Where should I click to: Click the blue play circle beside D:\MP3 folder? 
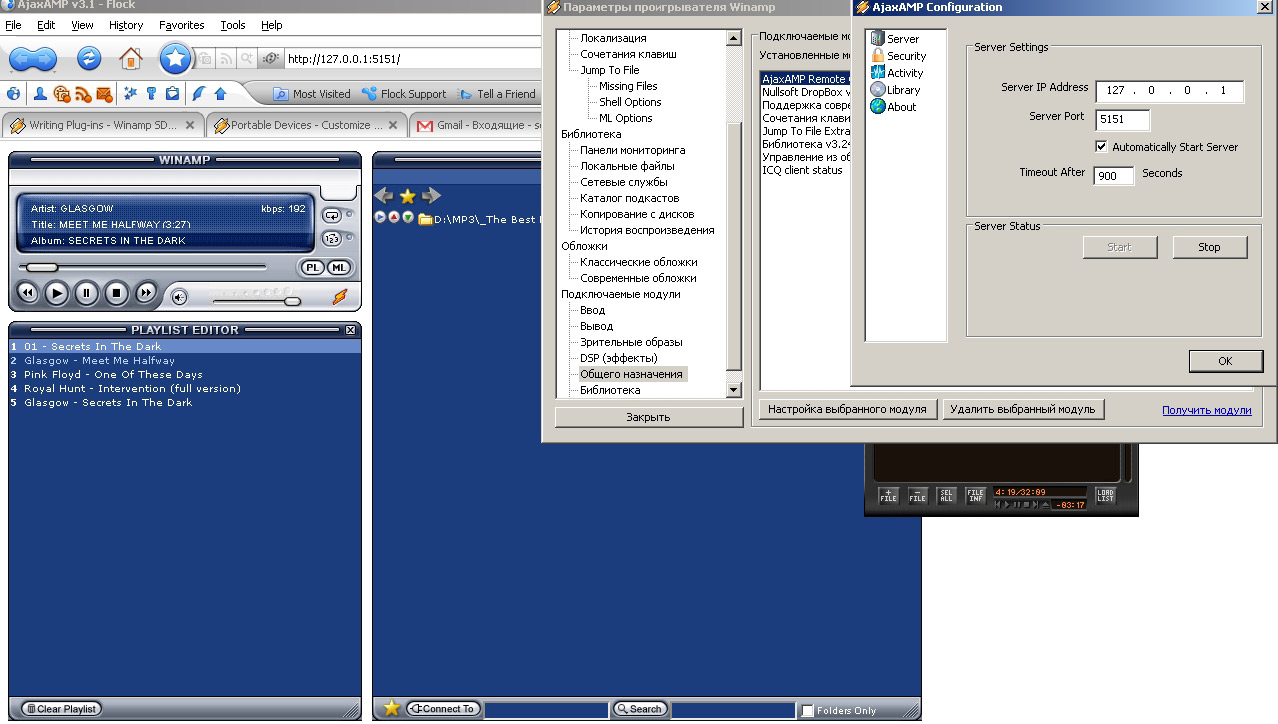pyautogui.click(x=380, y=218)
